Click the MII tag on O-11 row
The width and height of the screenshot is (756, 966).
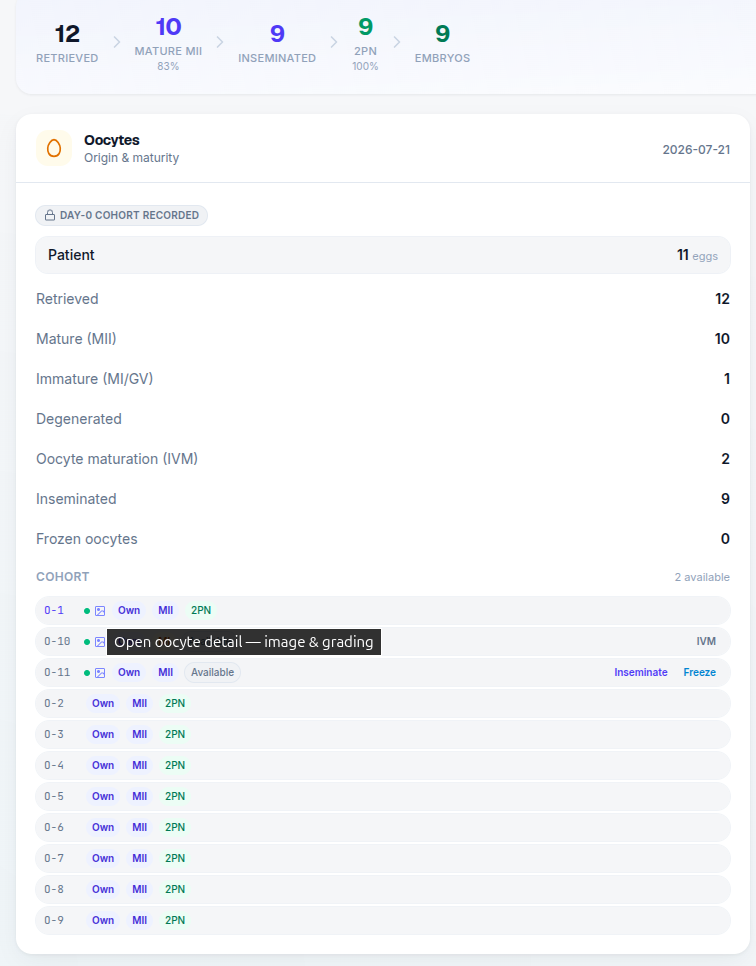[x=166, y=672]
